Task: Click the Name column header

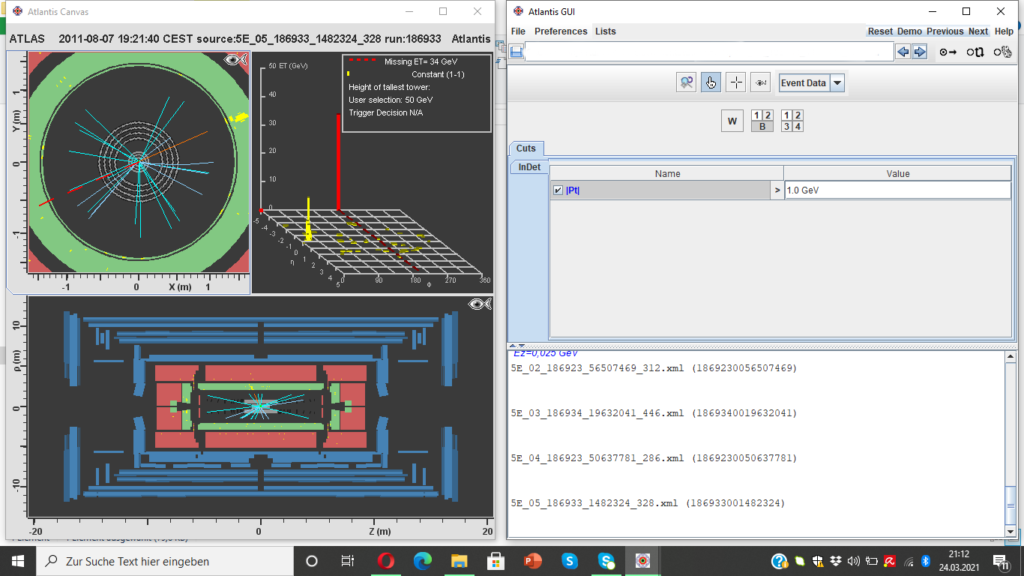Action: tap(667, 174)
